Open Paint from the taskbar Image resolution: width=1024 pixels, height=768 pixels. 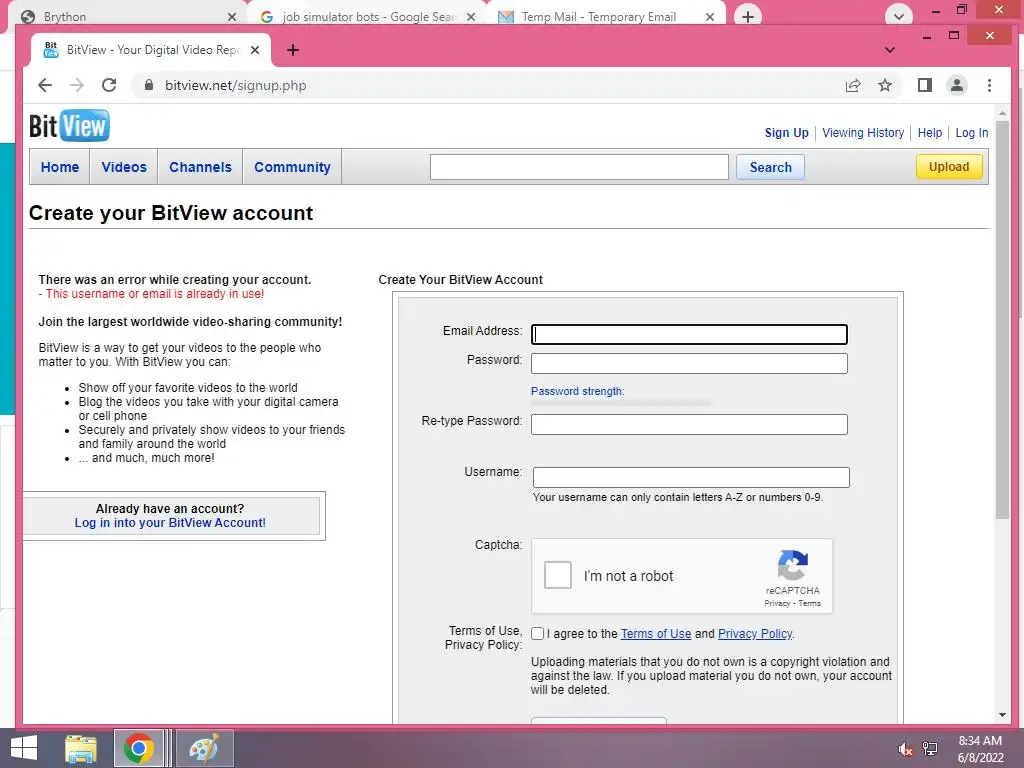coord(204,748)
